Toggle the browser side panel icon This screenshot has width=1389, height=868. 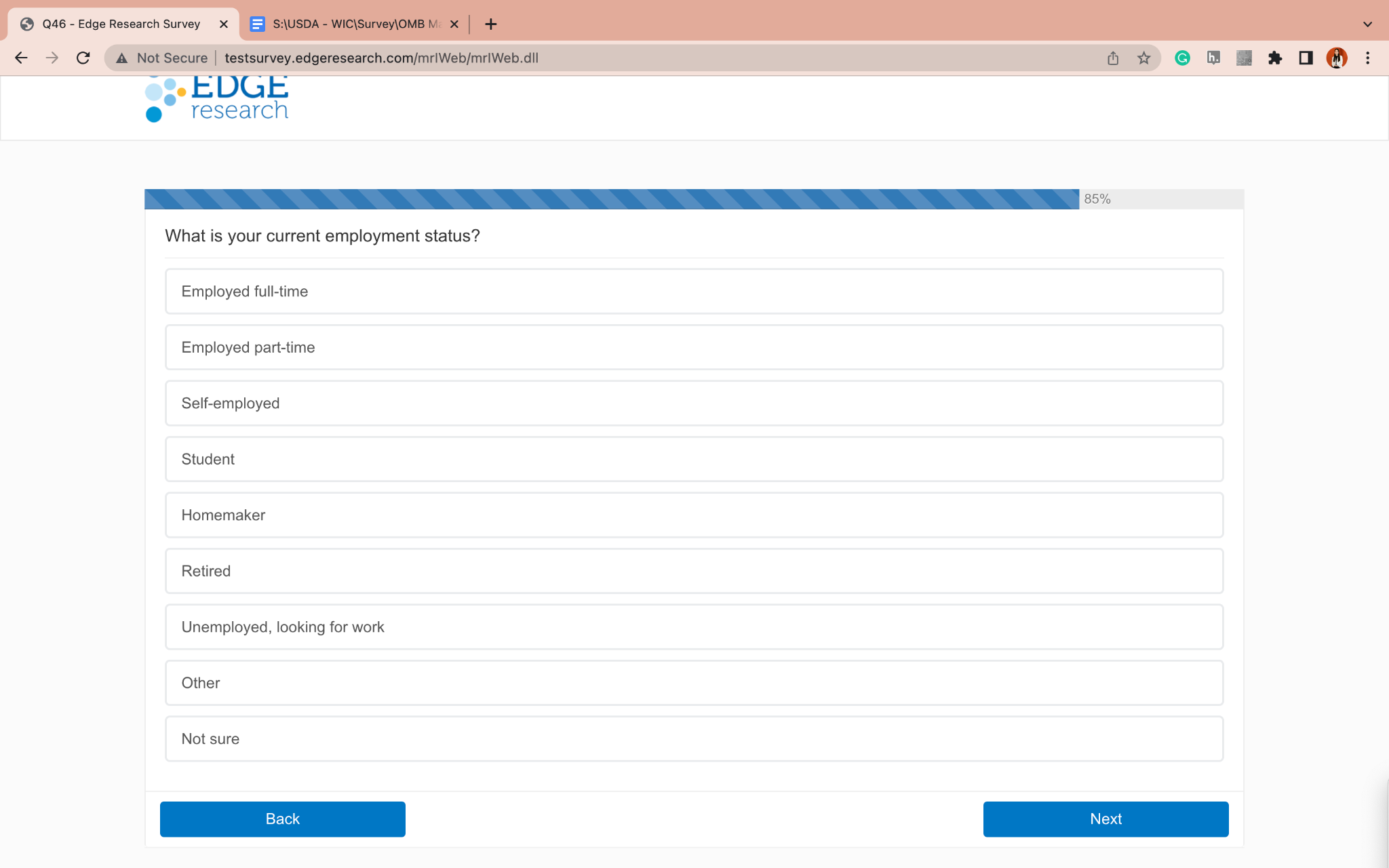point(1306,58)
